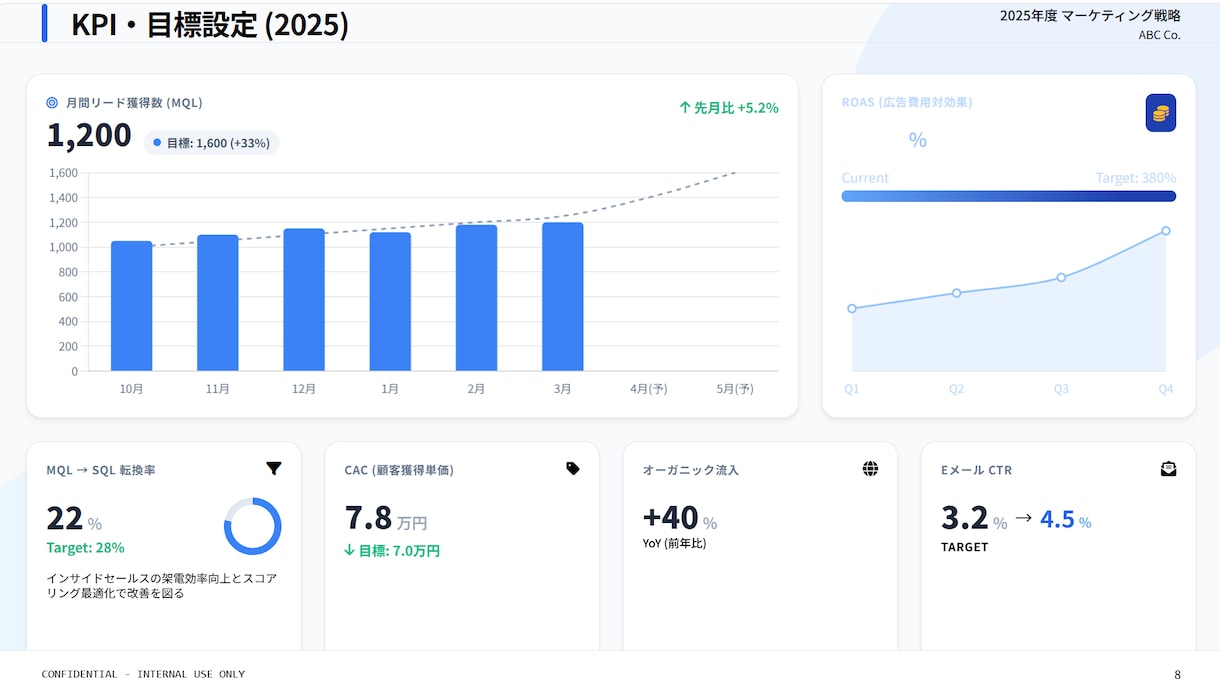The height and width of the screenshot is (693, 1220).
Task: Click the blue dot in the 目標 1,600 badge
Action: [157, 143]
